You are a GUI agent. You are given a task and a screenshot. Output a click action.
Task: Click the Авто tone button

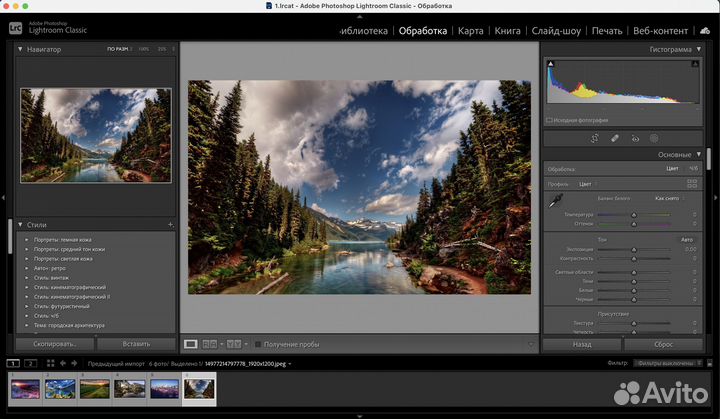(687, 239)
